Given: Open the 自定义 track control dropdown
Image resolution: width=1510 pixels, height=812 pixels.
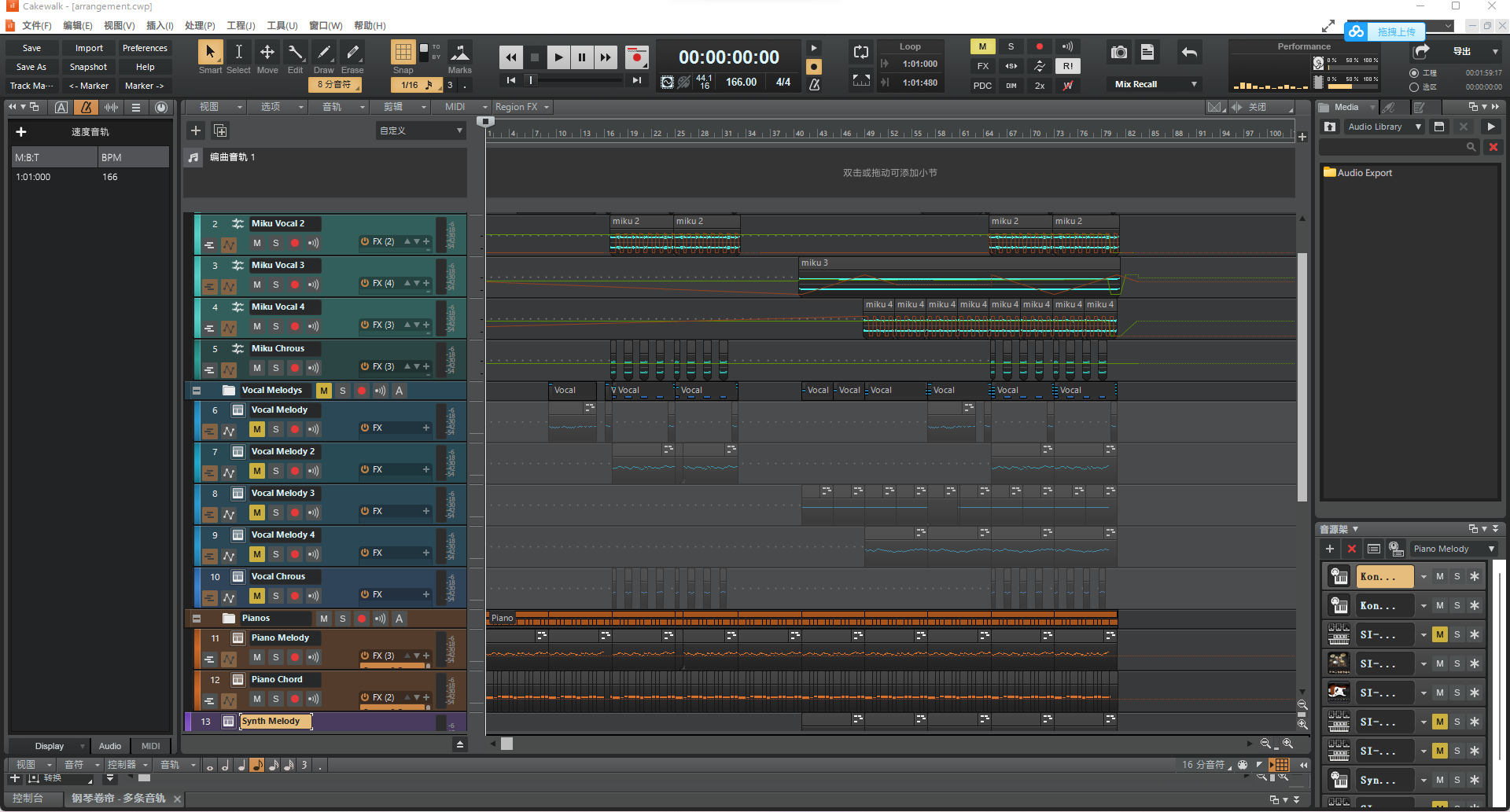Looking at the screenshot, I should (x=421, y=130).
